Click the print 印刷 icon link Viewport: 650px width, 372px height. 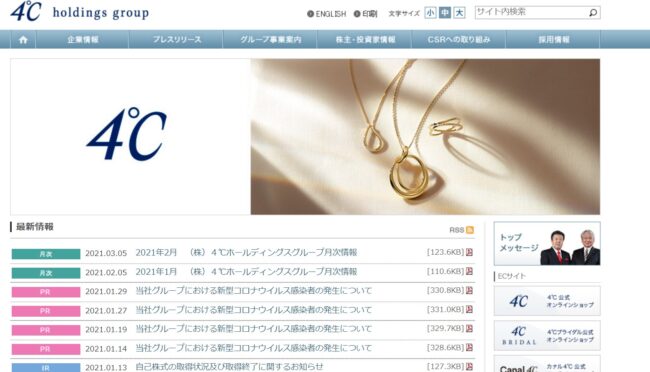tap(365, 14)
